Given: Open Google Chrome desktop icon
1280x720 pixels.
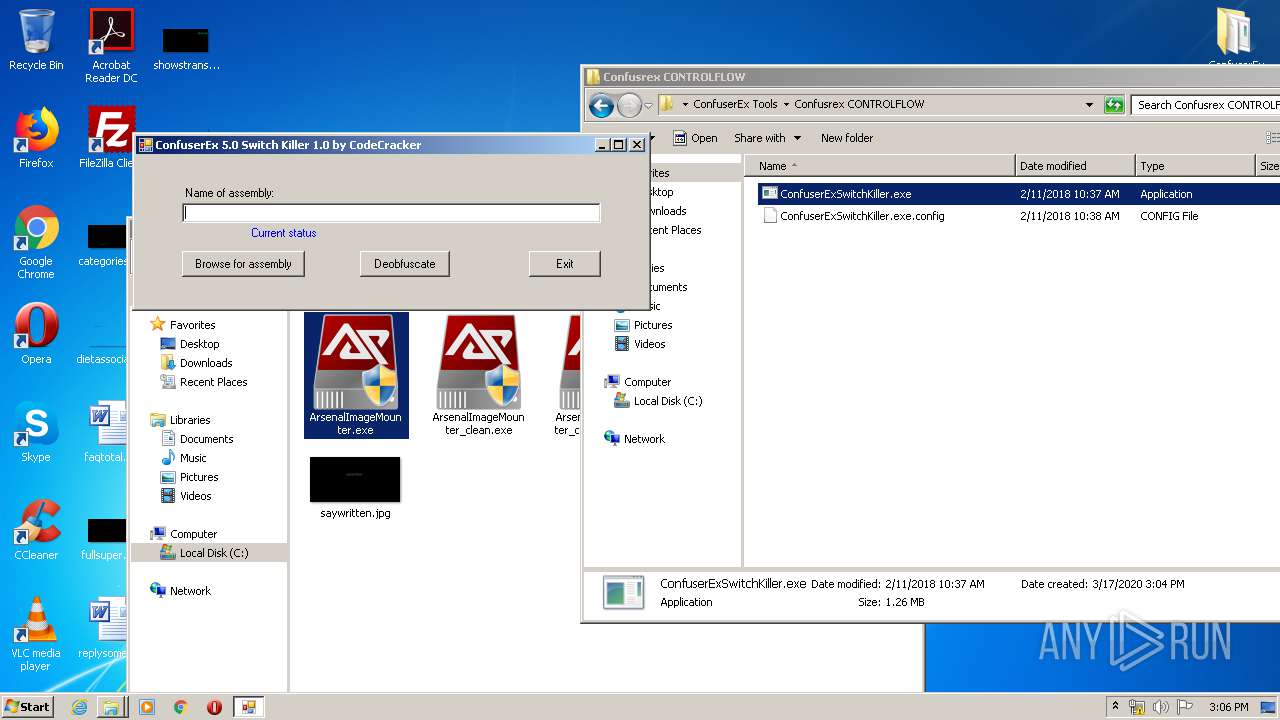Looking at the screenshot, I should [36, 243].
